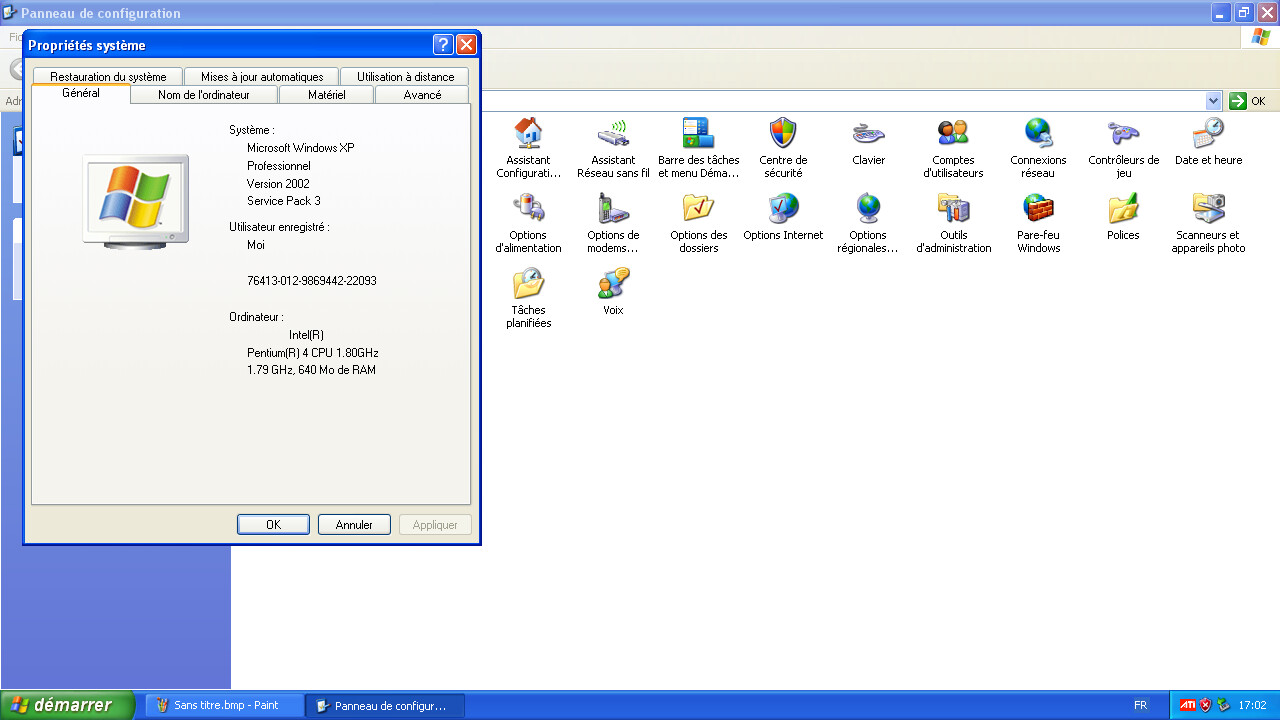Image resolution: width=1280 pixels, height=720 pixels.
Task: Click the help question mark in Propriétés système
Action: pos(444,45)
